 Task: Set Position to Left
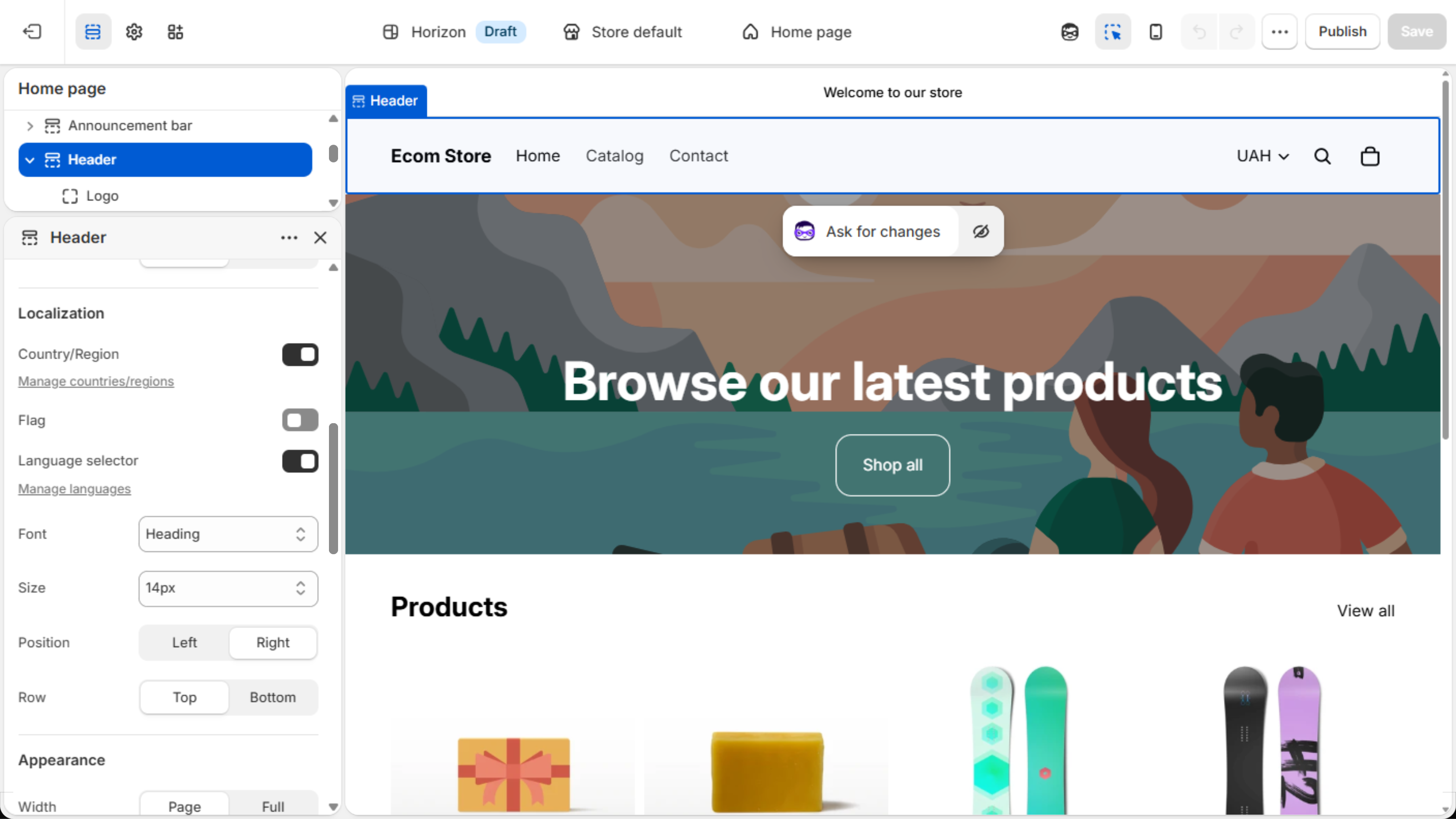(184, 642)
